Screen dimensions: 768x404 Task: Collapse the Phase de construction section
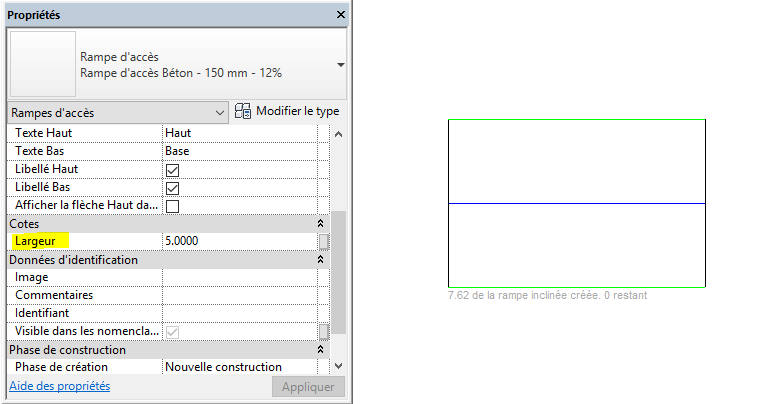click(320, 349)
